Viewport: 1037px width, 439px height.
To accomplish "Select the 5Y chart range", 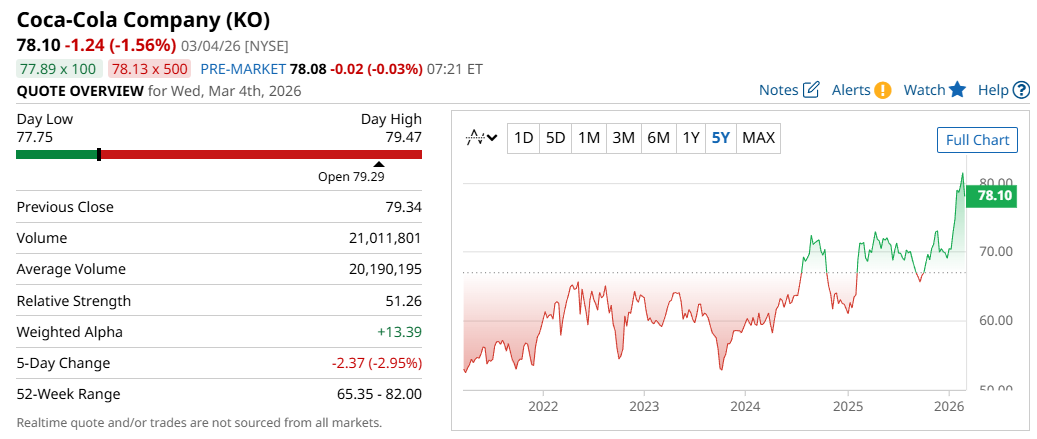I will 720,138.
